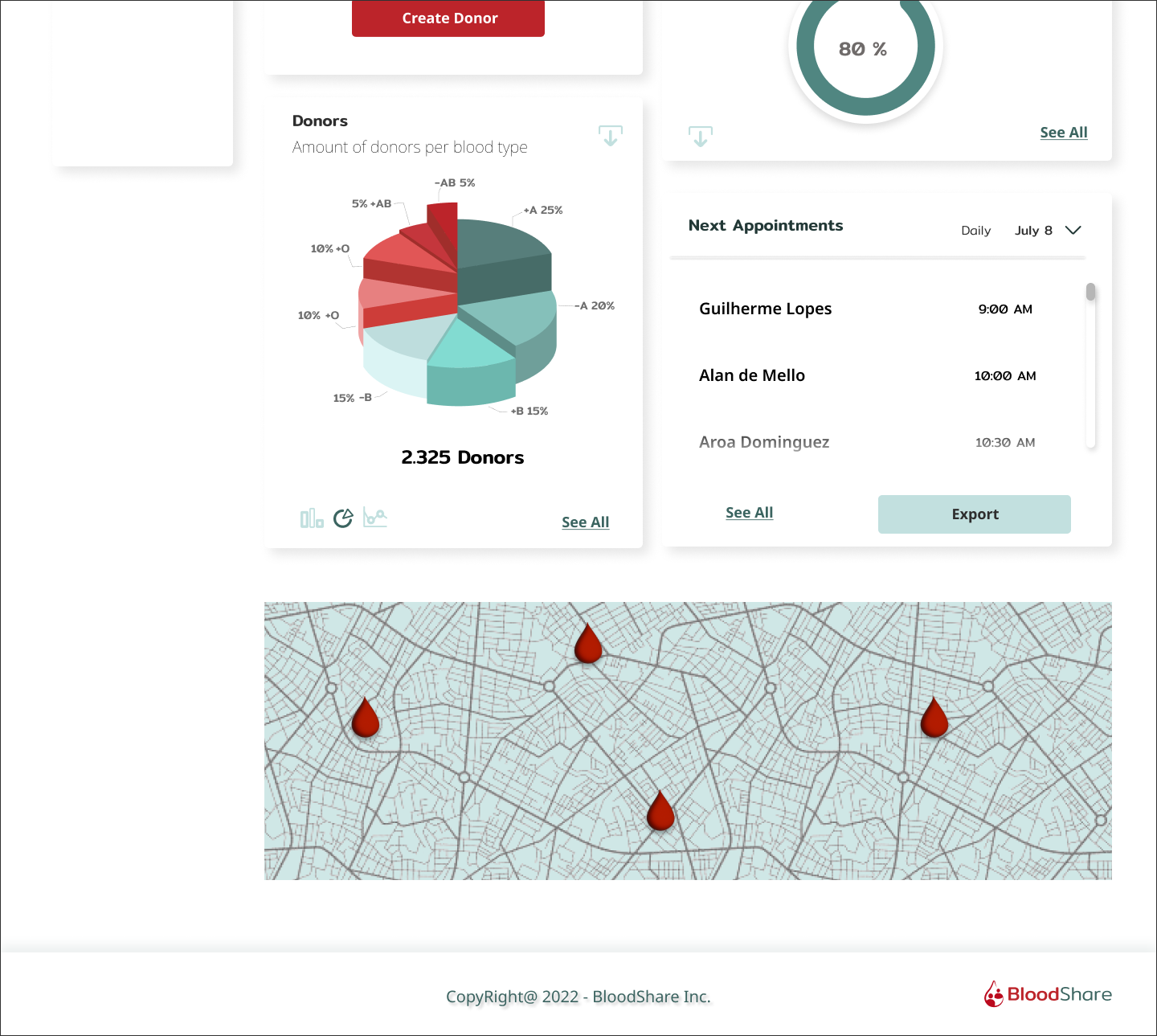The image size is (1157, 1036).
Task: Click the +A 25% pie slice label
Action: point(543,210)
